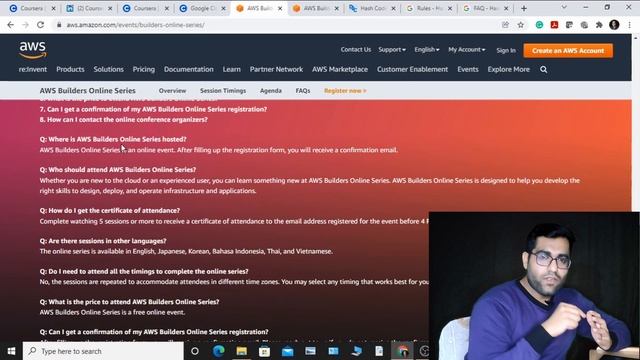Expand the English language dropdown
Viewport: 640px width, 360px height.
427,49
